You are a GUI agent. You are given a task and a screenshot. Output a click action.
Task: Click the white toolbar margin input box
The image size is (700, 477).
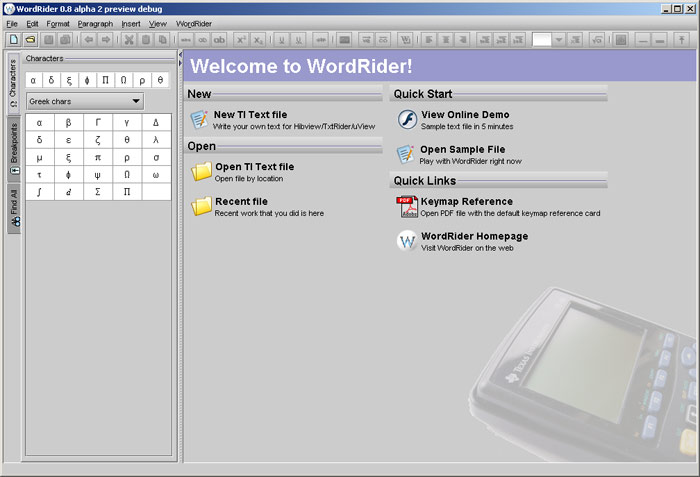pos(542,40)
